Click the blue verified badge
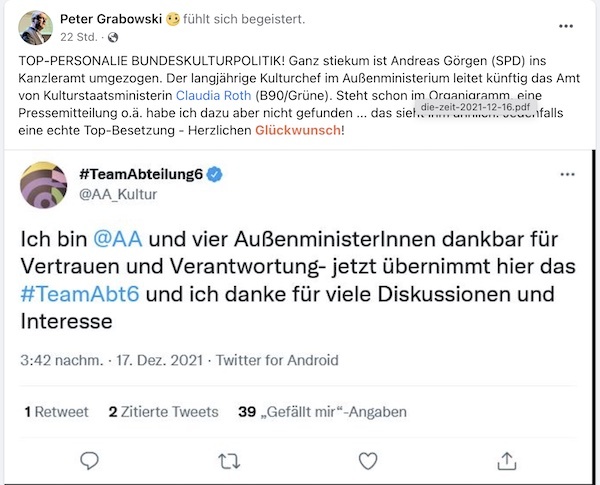The width and height of the screenshot is (600, 485). (215, 175)
